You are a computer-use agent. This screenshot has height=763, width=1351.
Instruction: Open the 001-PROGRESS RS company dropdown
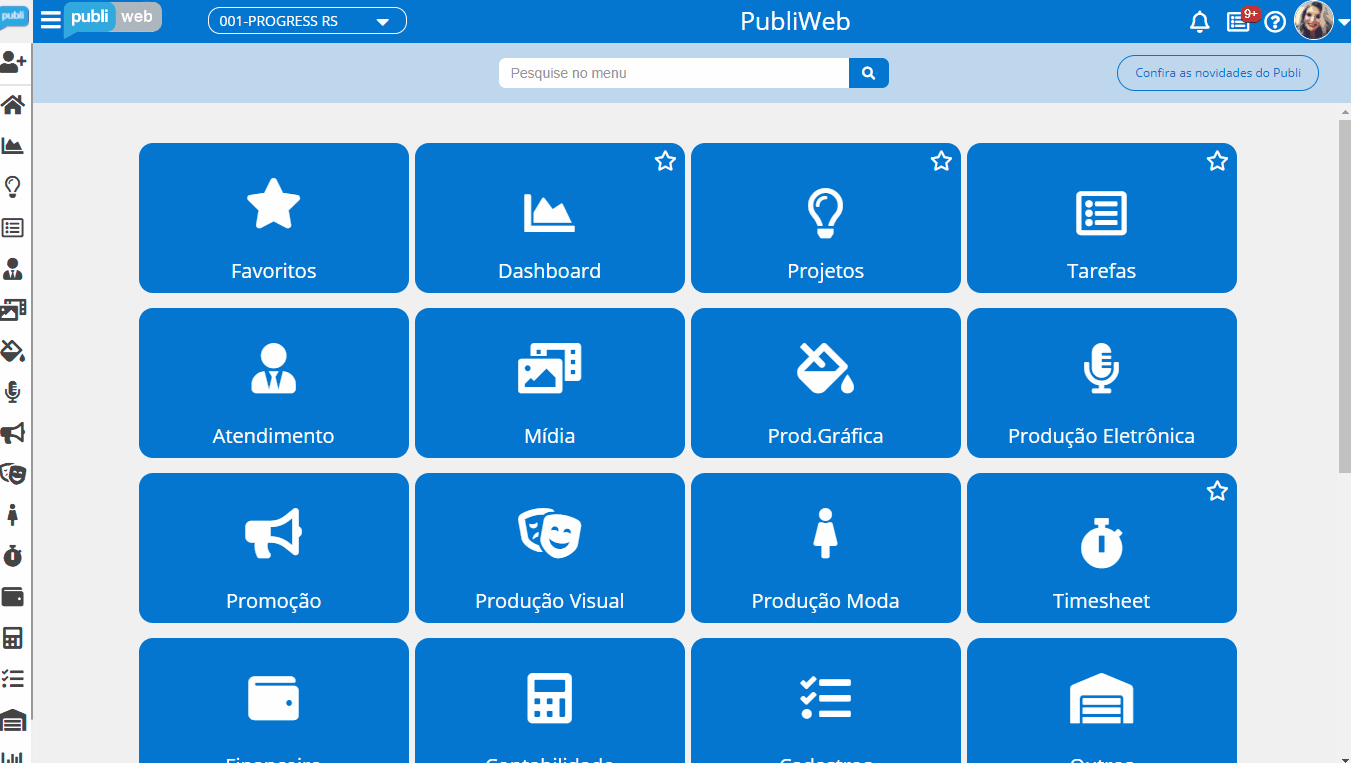[x=307, y=21]
